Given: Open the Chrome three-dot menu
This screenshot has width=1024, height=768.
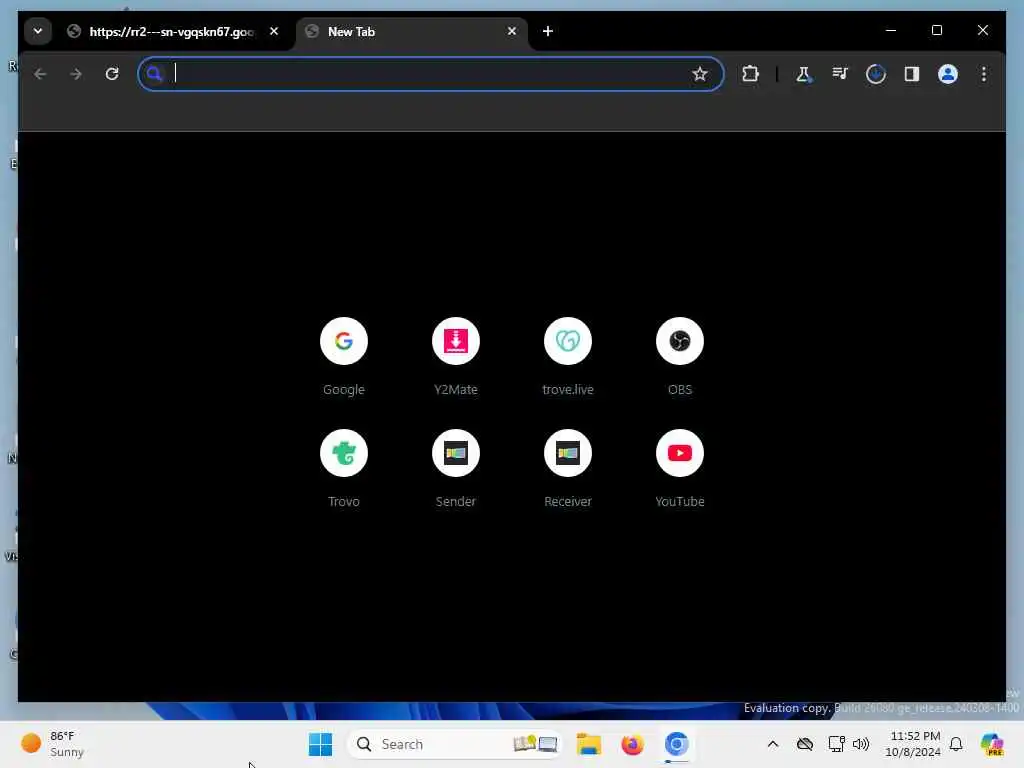Looking at the screenshot, I should point(984,74).
